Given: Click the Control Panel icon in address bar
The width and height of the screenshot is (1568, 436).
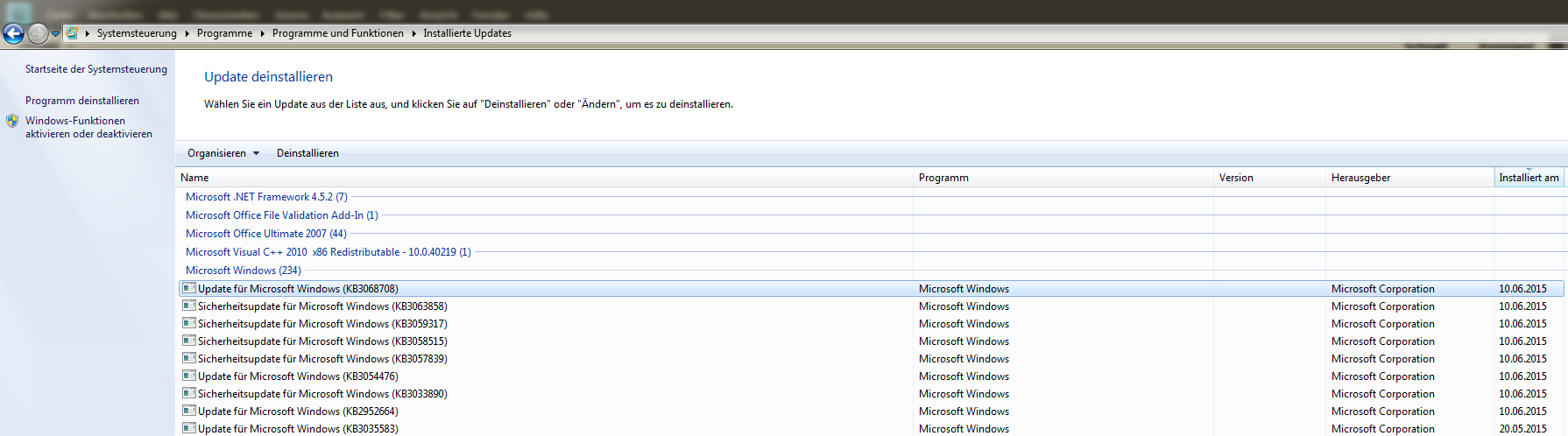Looking at the screenshot, I should click(72, 33).
